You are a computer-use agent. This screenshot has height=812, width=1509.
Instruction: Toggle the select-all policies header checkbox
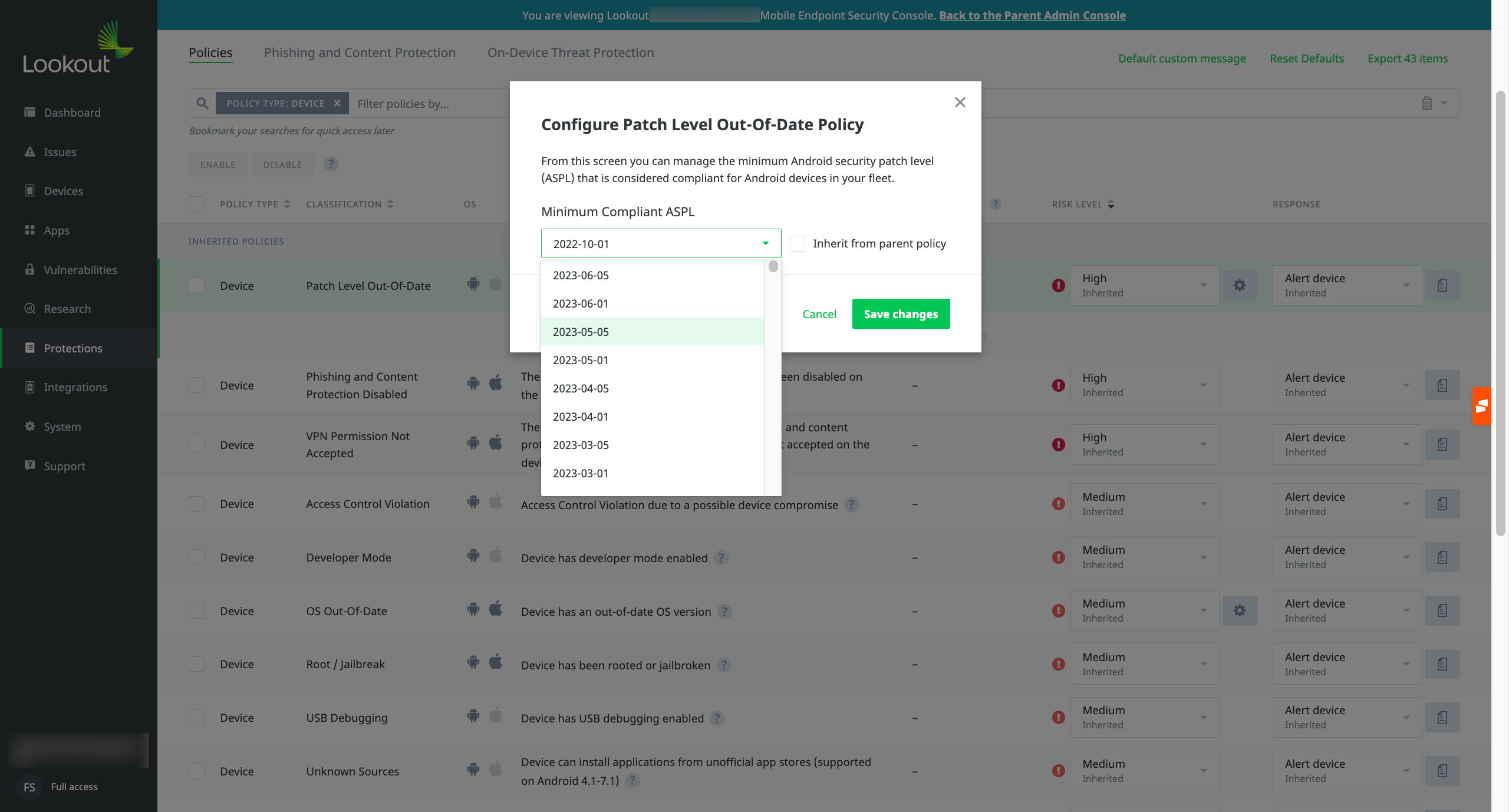(196, 204)
